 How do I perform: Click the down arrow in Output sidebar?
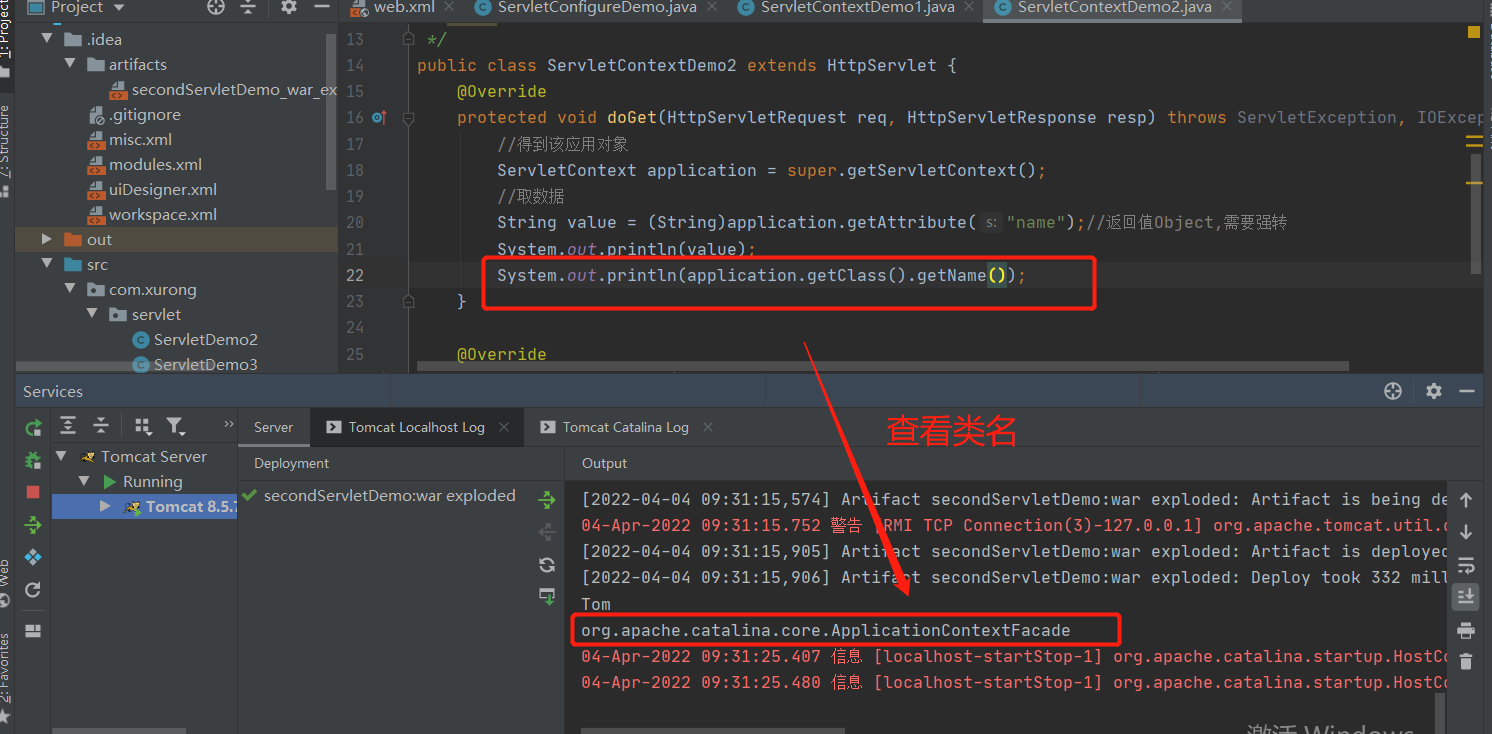1466,532
